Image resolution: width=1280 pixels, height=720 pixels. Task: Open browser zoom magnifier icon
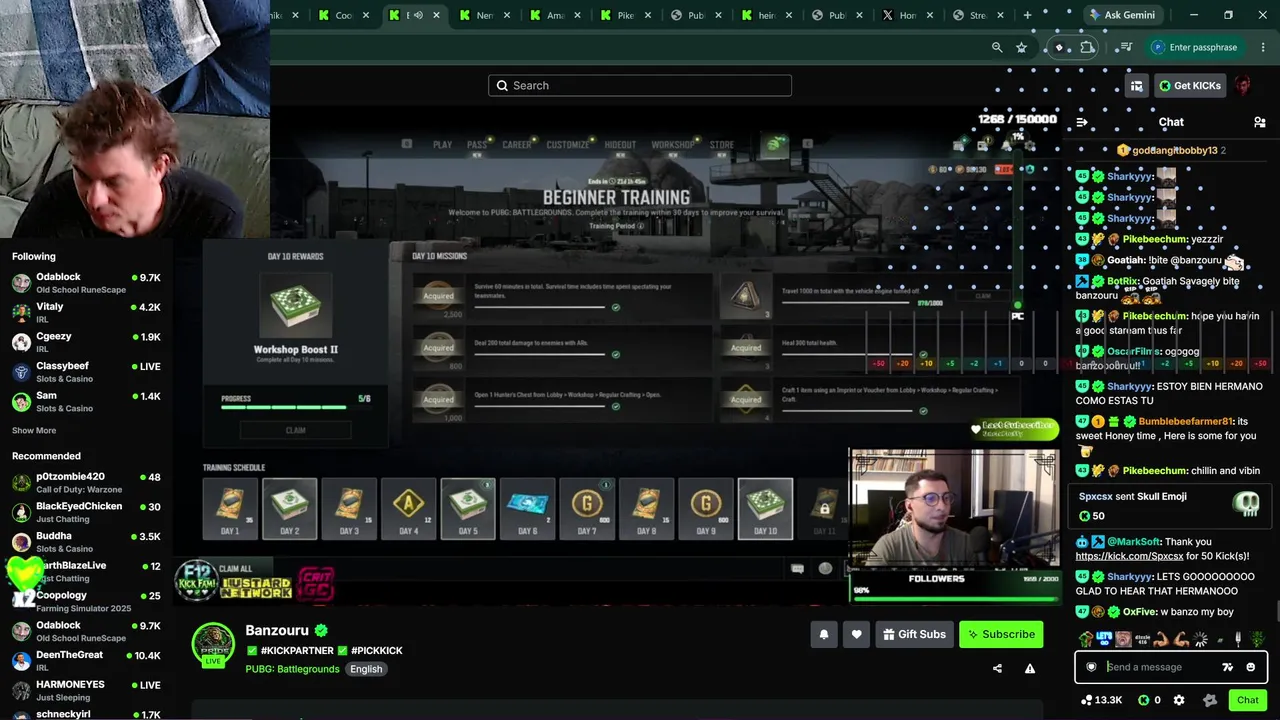click(x=997, y=47)
